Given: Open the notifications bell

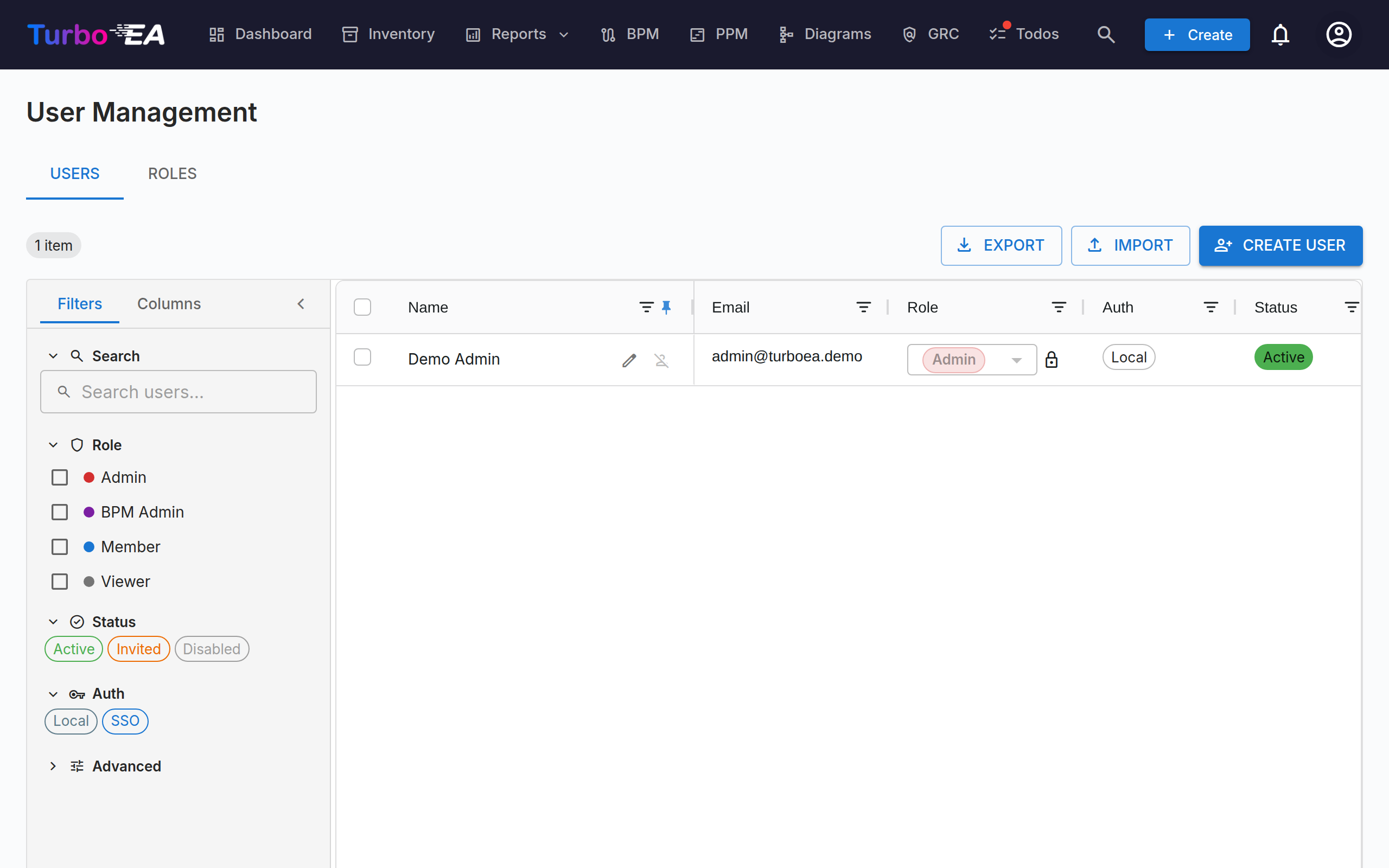Looking at the screenshot, I should coord(1280,34).
